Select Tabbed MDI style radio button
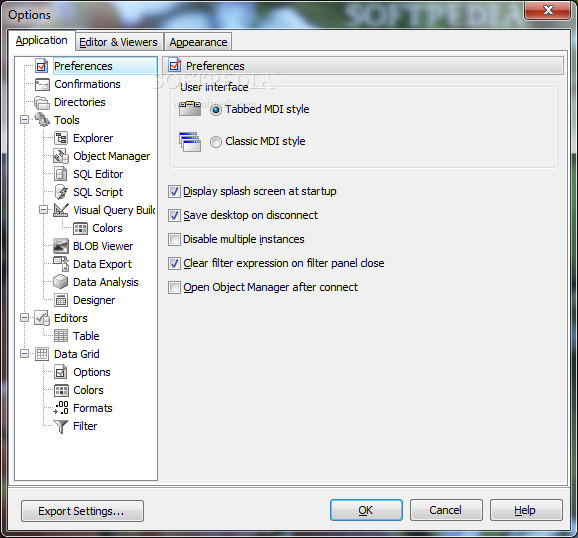The height and width of the screenshot is (538, 578). (216, 110)
